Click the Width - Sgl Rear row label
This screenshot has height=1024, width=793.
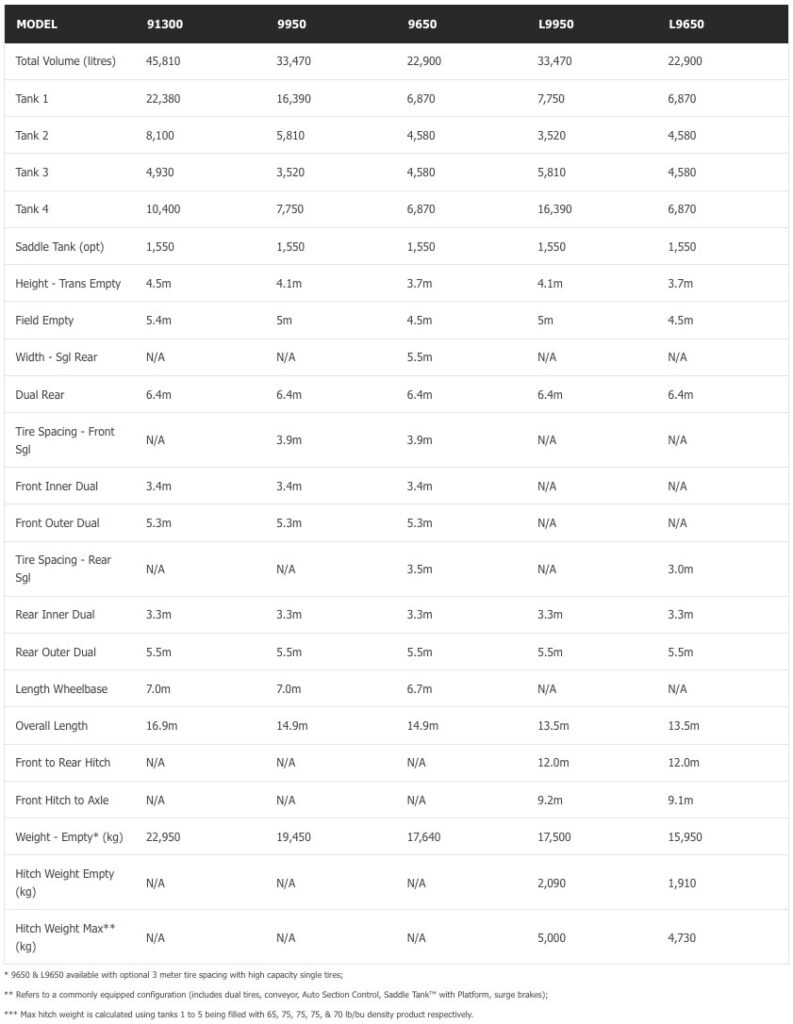tap(57, 357)
